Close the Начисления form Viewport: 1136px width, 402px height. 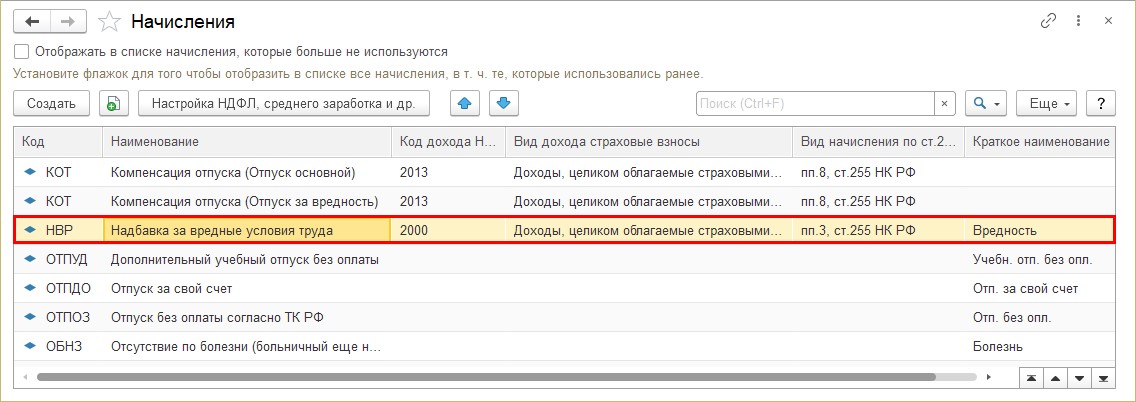[x=1108, y=21]
